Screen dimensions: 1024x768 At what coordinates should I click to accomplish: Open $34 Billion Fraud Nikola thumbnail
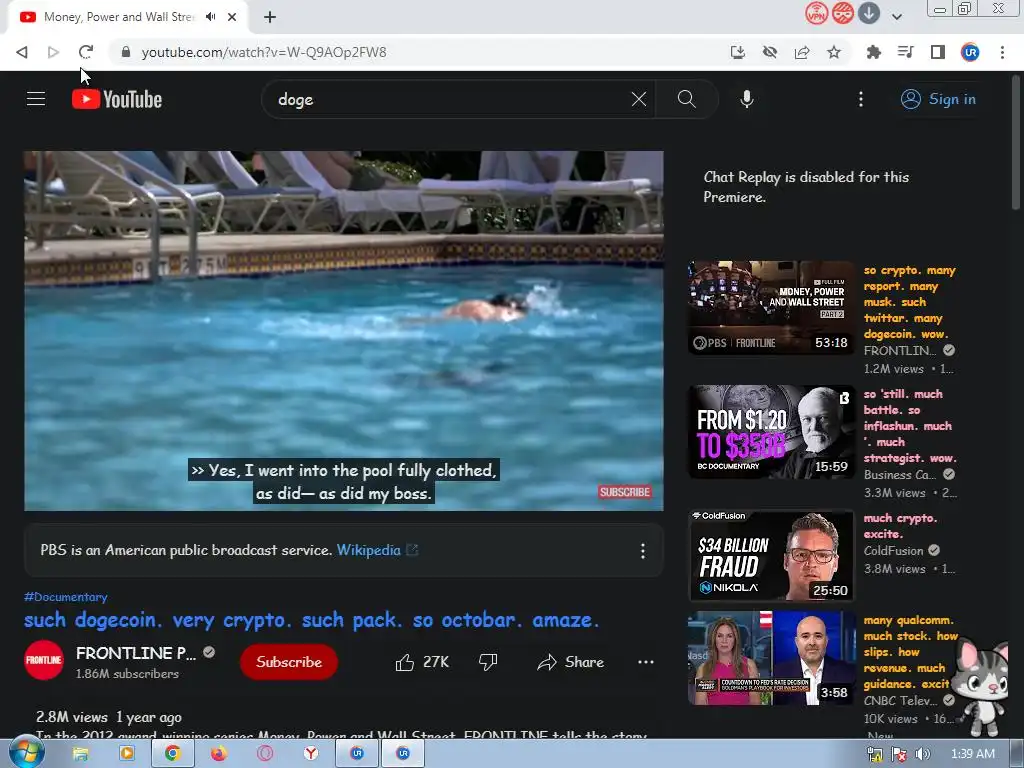(x=771, y=555)
